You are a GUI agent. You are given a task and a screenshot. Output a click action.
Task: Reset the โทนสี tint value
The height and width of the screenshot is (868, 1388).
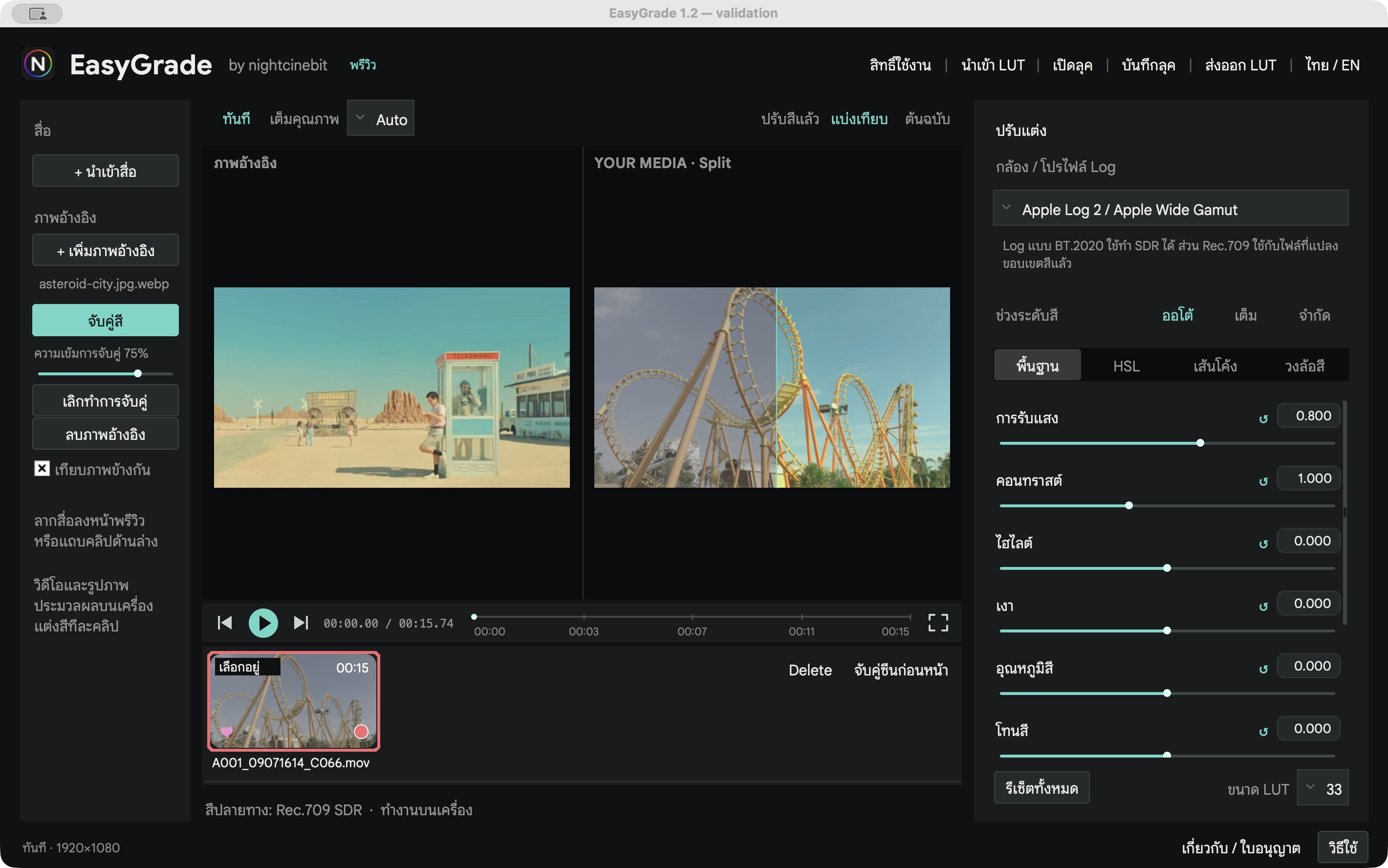click(1263, 732)
